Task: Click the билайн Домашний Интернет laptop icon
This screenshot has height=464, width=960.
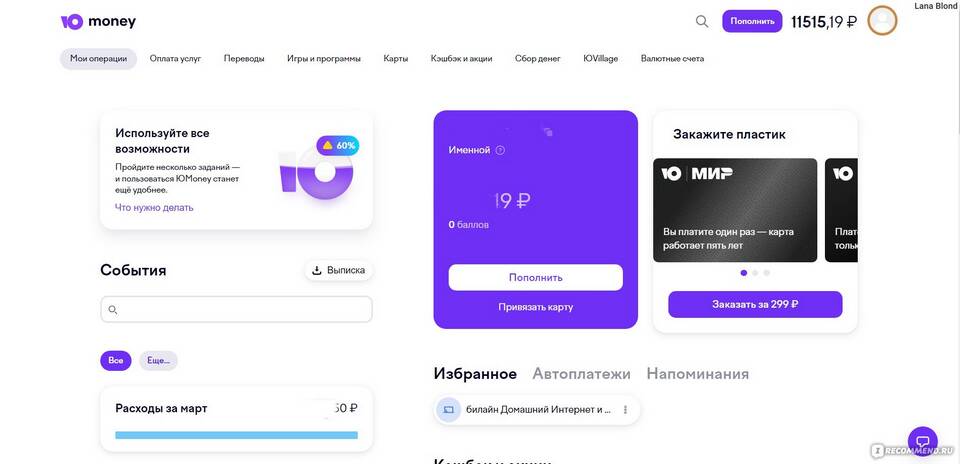Action: coord(448,410)
